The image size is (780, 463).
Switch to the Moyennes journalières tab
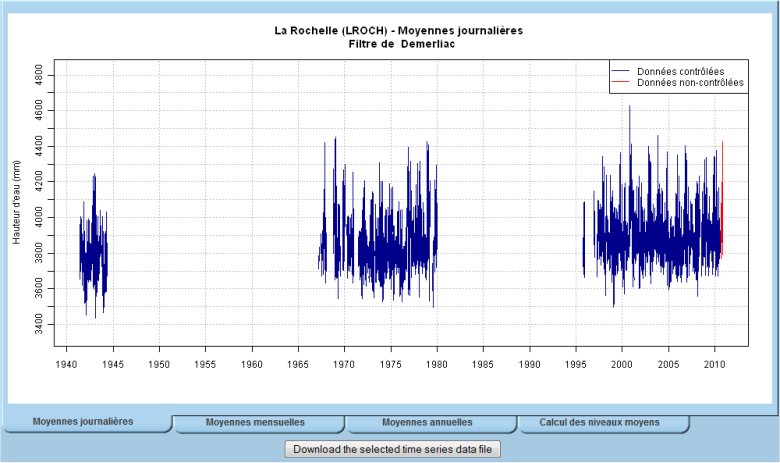(x=85, y=422)
